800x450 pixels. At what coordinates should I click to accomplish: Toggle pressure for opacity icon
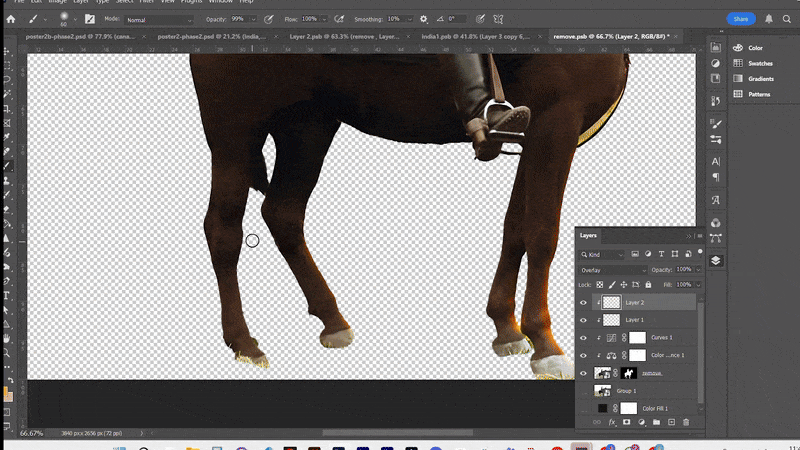point(268,19)
